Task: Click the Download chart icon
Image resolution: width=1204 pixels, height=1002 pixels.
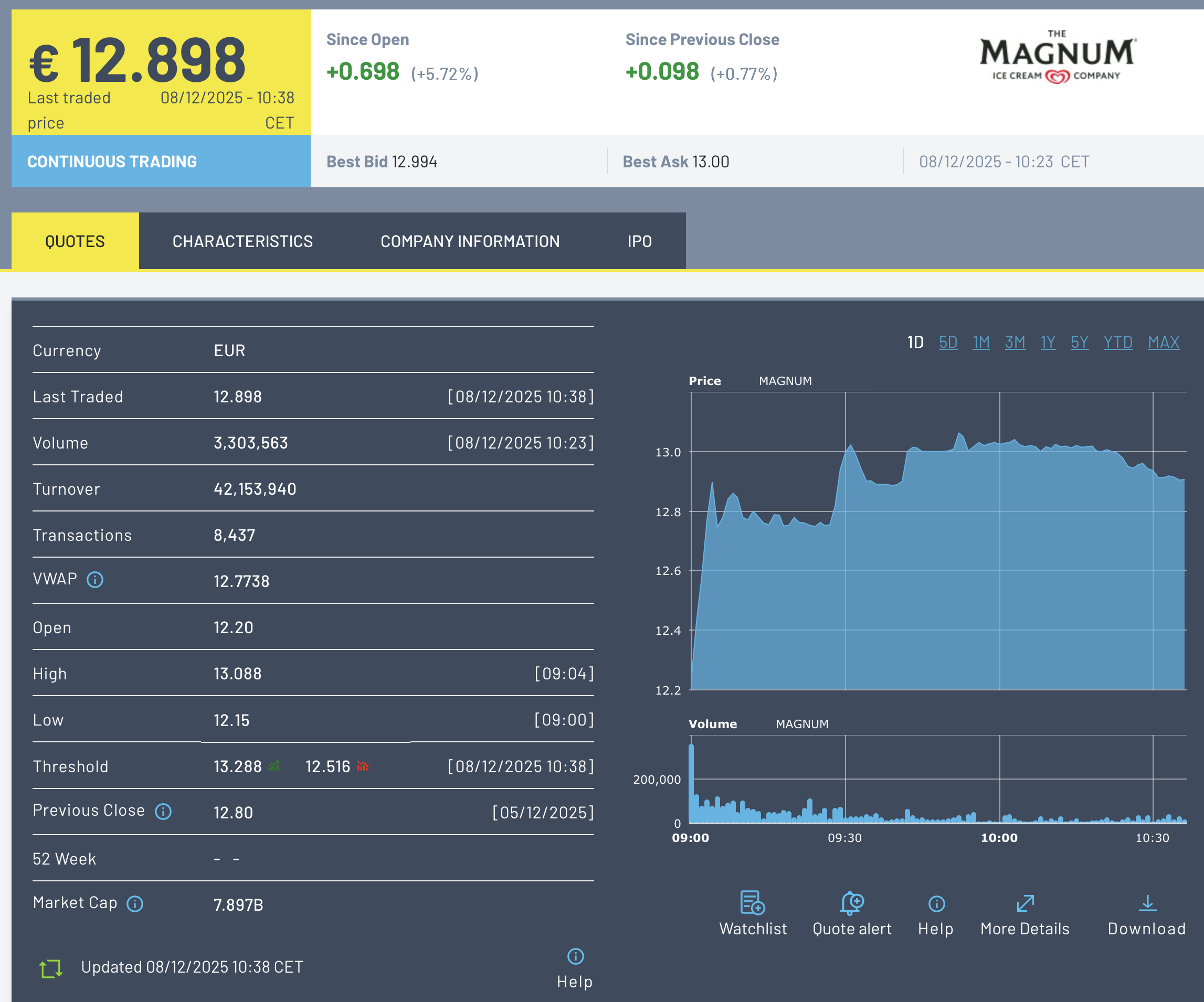Action: pos(1147,904)
